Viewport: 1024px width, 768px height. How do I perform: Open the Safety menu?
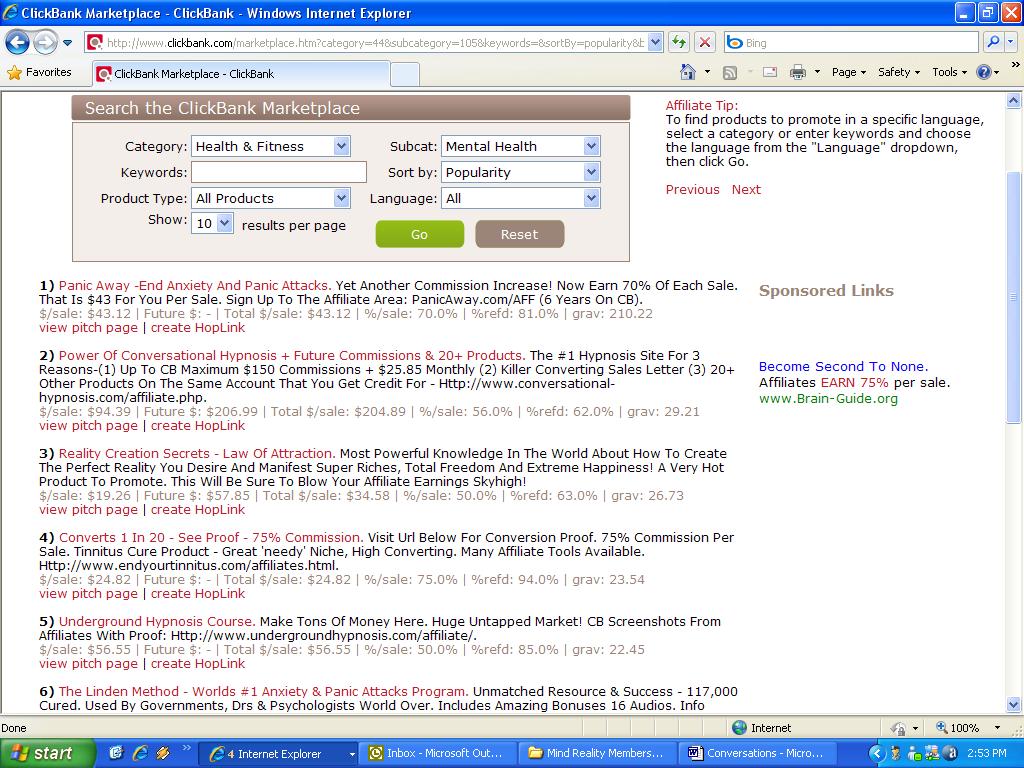899,72
